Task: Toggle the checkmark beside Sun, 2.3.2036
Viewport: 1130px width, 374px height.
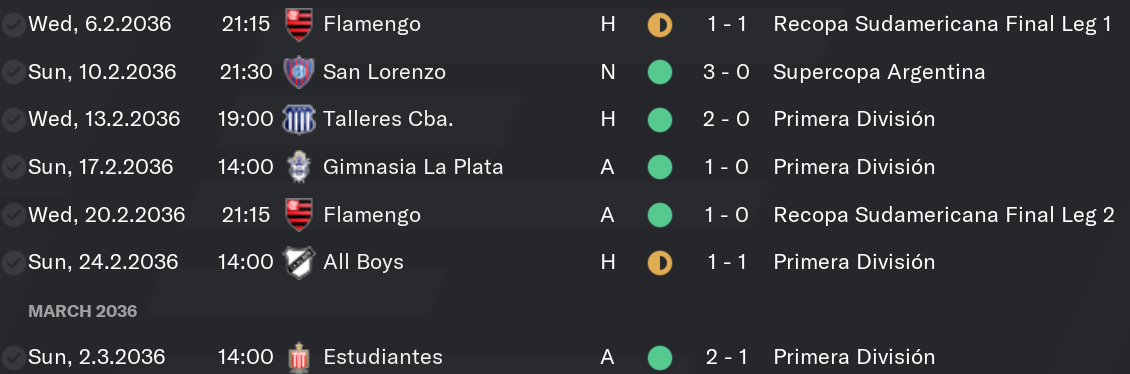Action: point(13,357)
